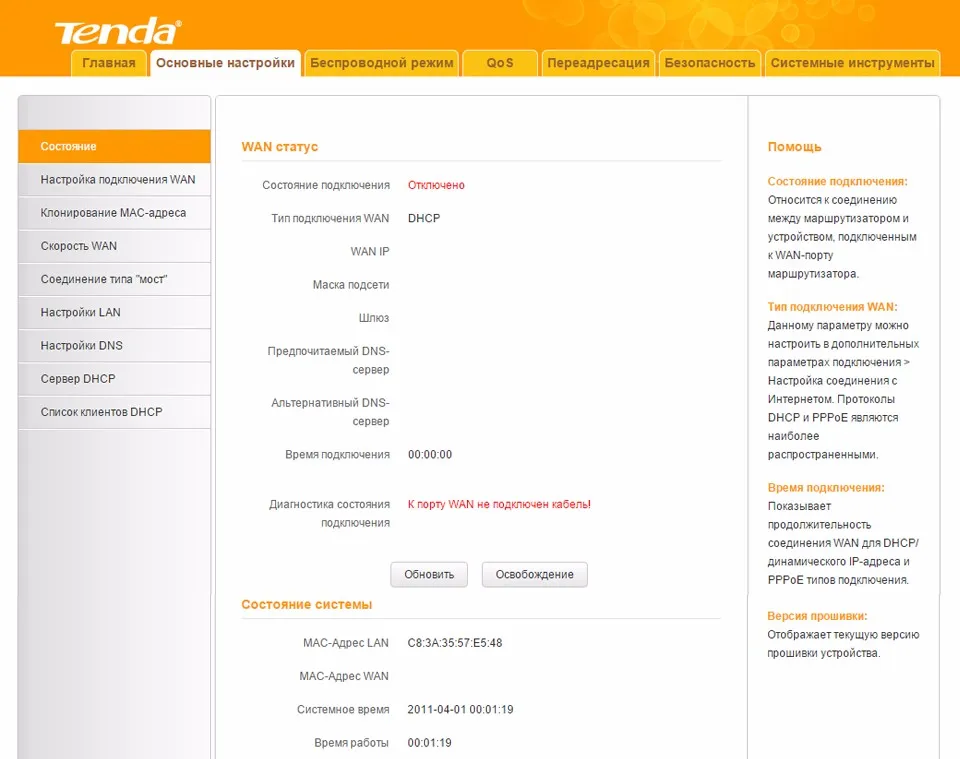
Task: Click the DHCP connection type value
Action: [424, 218]
